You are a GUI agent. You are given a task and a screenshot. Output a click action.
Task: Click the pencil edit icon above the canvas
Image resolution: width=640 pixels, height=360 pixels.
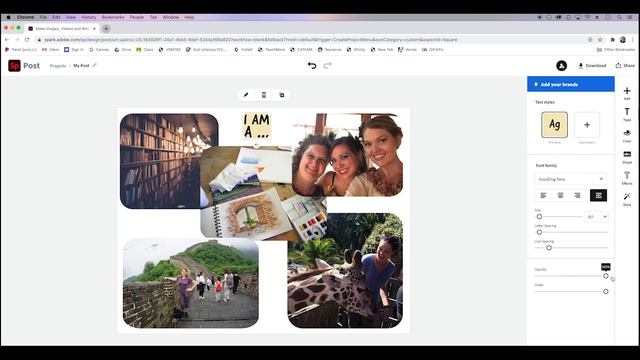coord(246,95)
